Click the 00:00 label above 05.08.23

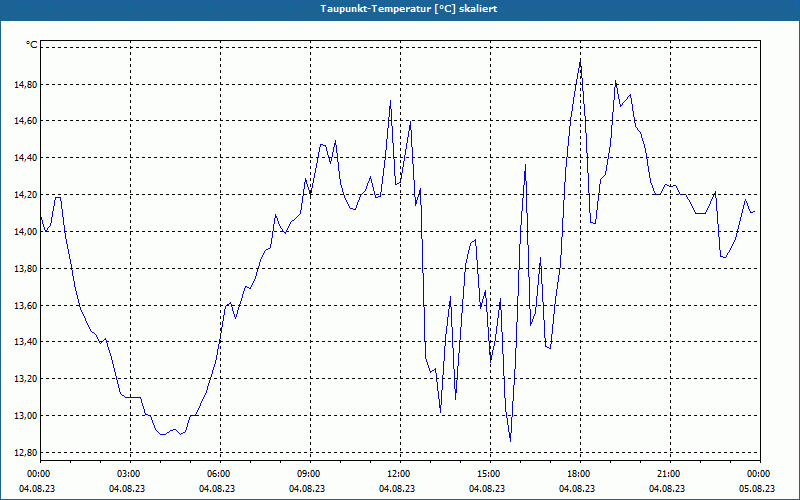click(x=760, y=474)
